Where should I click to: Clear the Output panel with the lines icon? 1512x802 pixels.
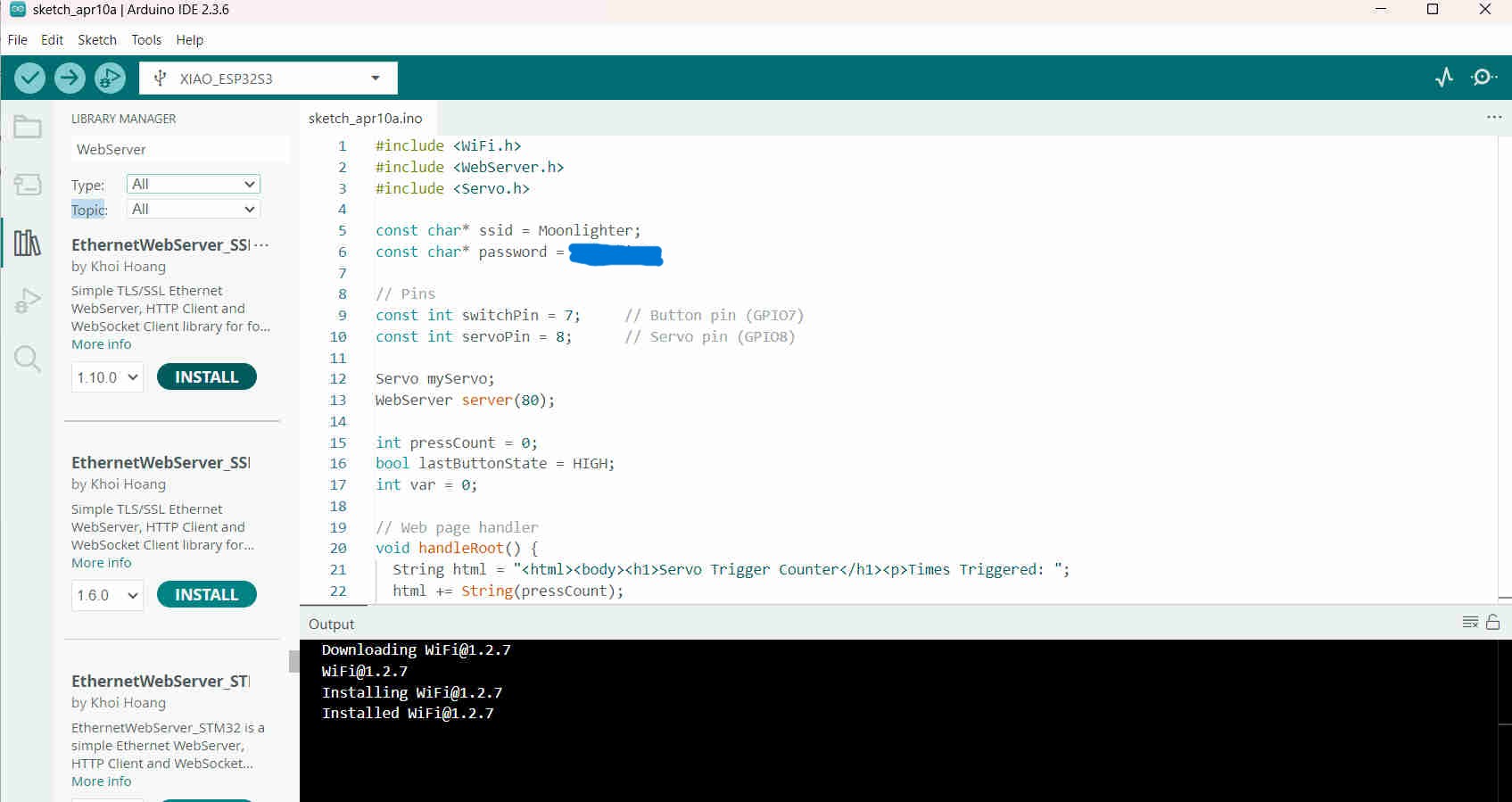coord(1470,623)
